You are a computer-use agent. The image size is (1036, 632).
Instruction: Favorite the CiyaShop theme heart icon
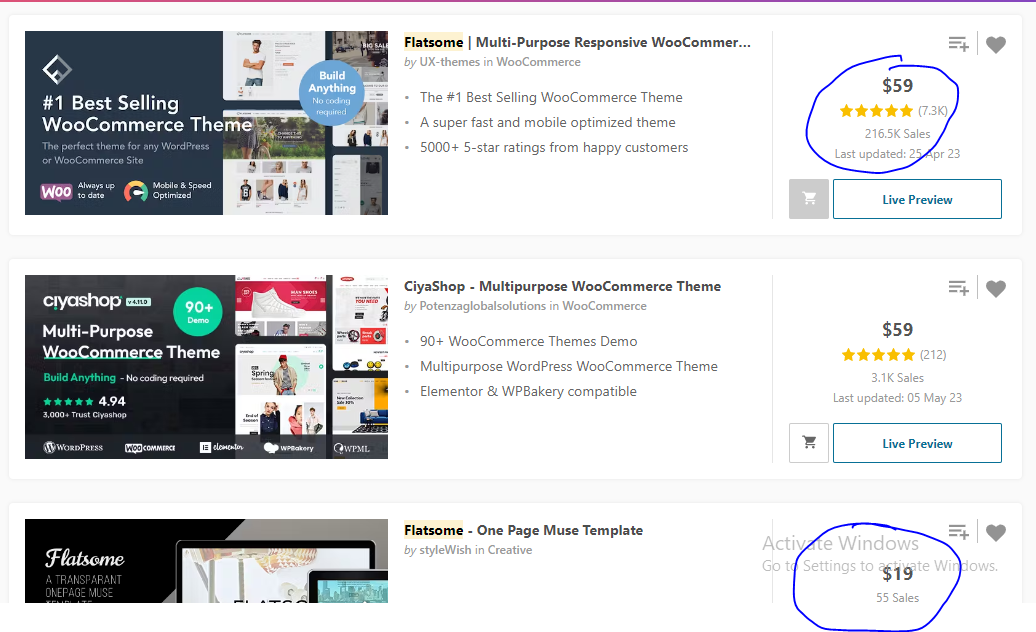[x=996, y=288]
